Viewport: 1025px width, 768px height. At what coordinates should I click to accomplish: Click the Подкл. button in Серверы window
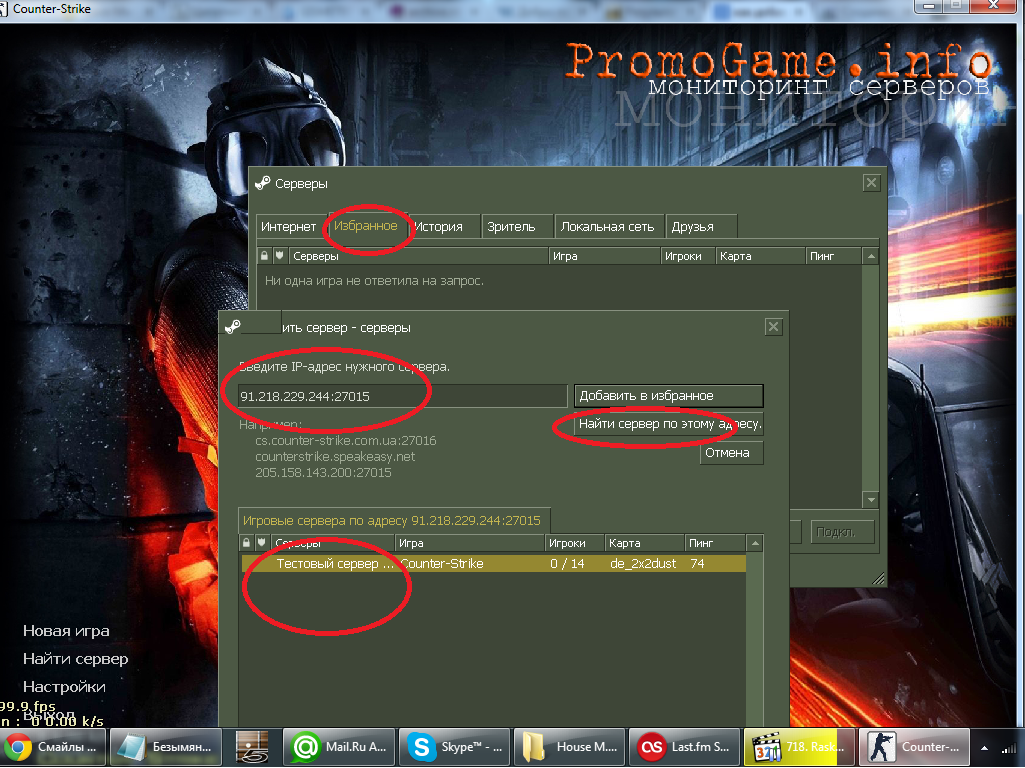coord(843,532)
